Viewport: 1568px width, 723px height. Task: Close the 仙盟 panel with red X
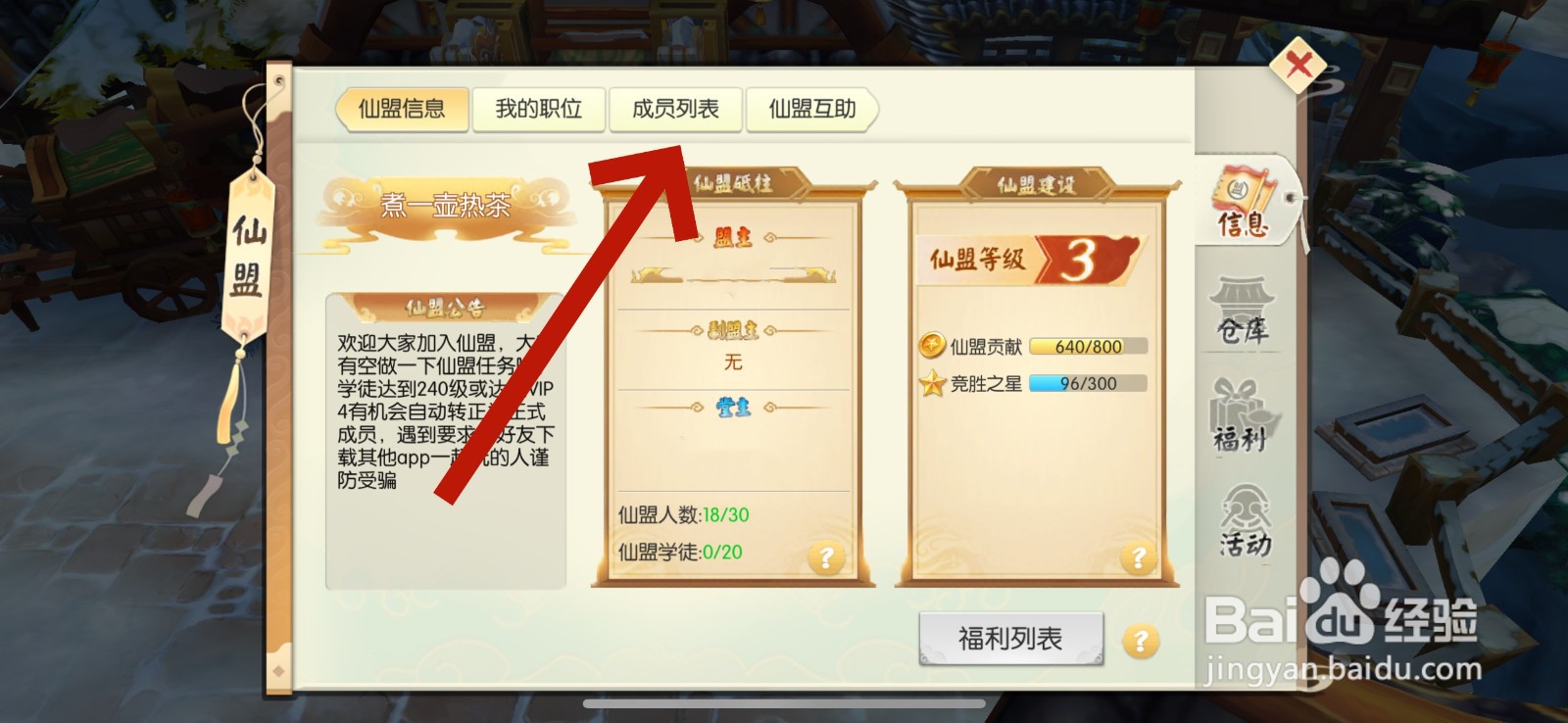(1298, 65)
